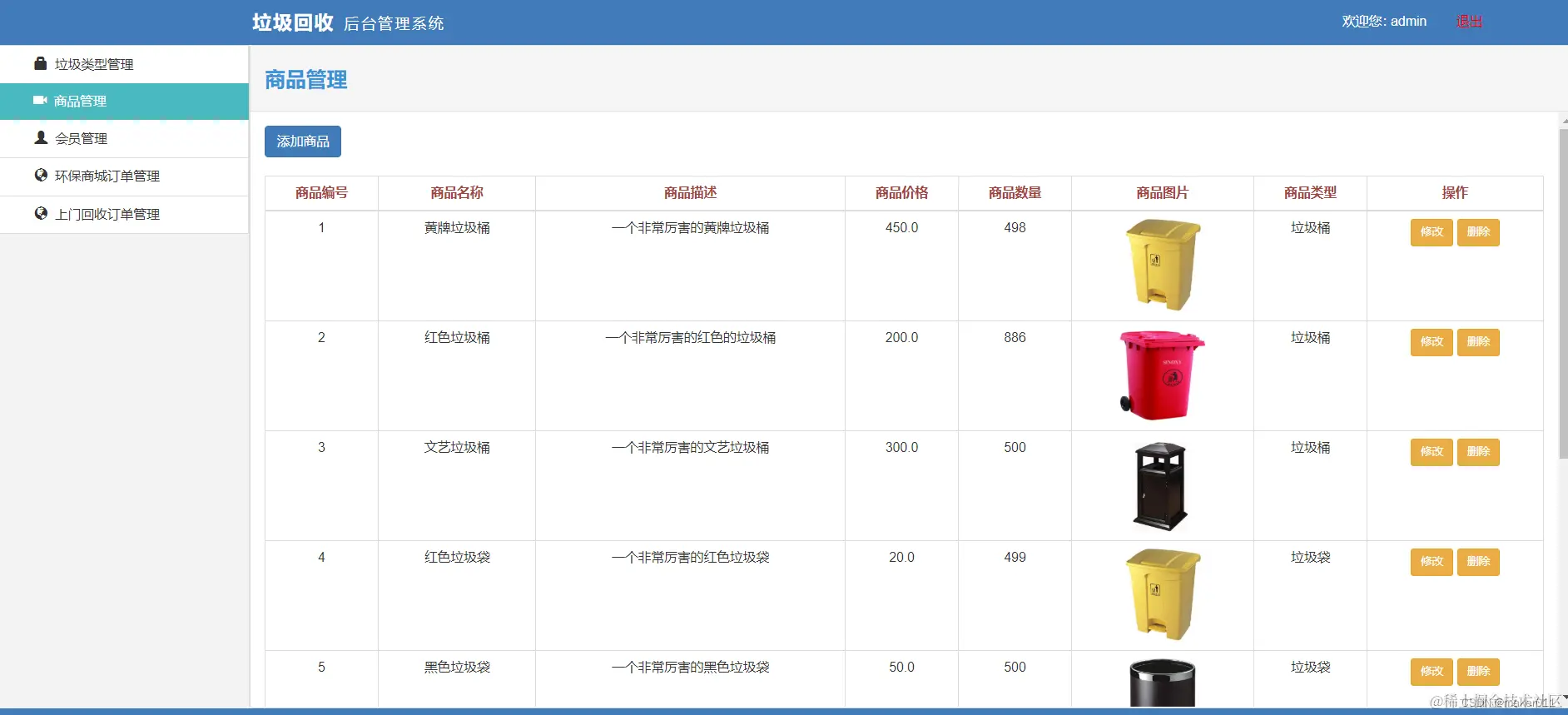
Task: Click 删除 for 黑色垃圾袋
Action: pos(1478,672)
